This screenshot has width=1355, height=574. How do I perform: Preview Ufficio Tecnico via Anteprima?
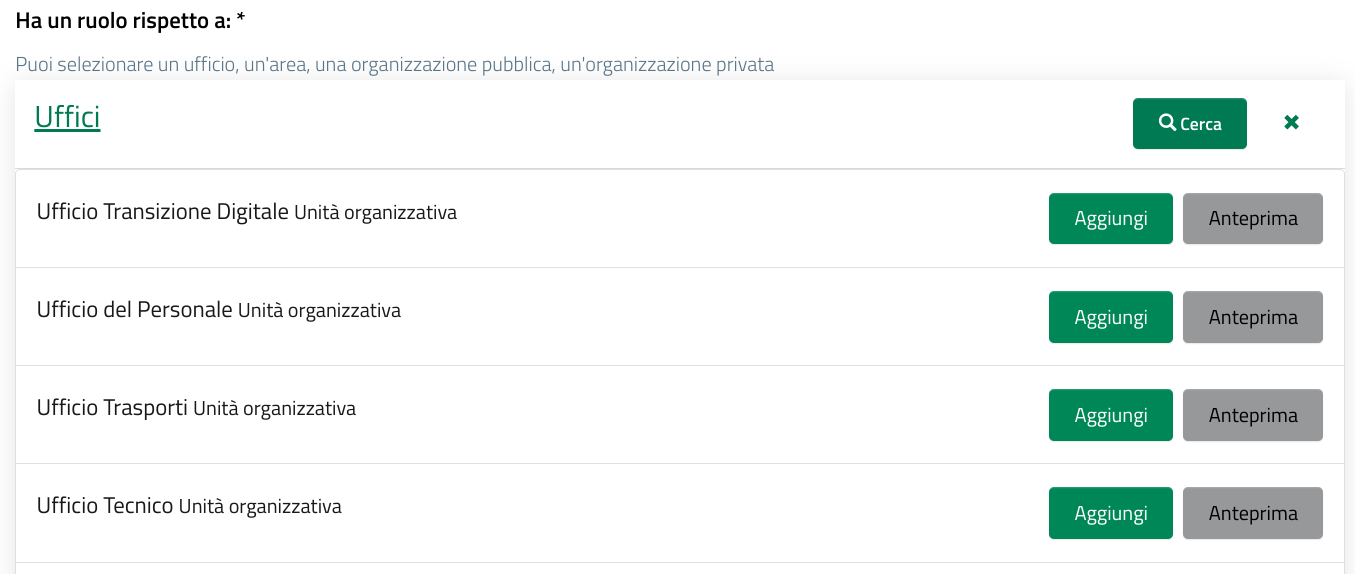tap(1253, 513)
